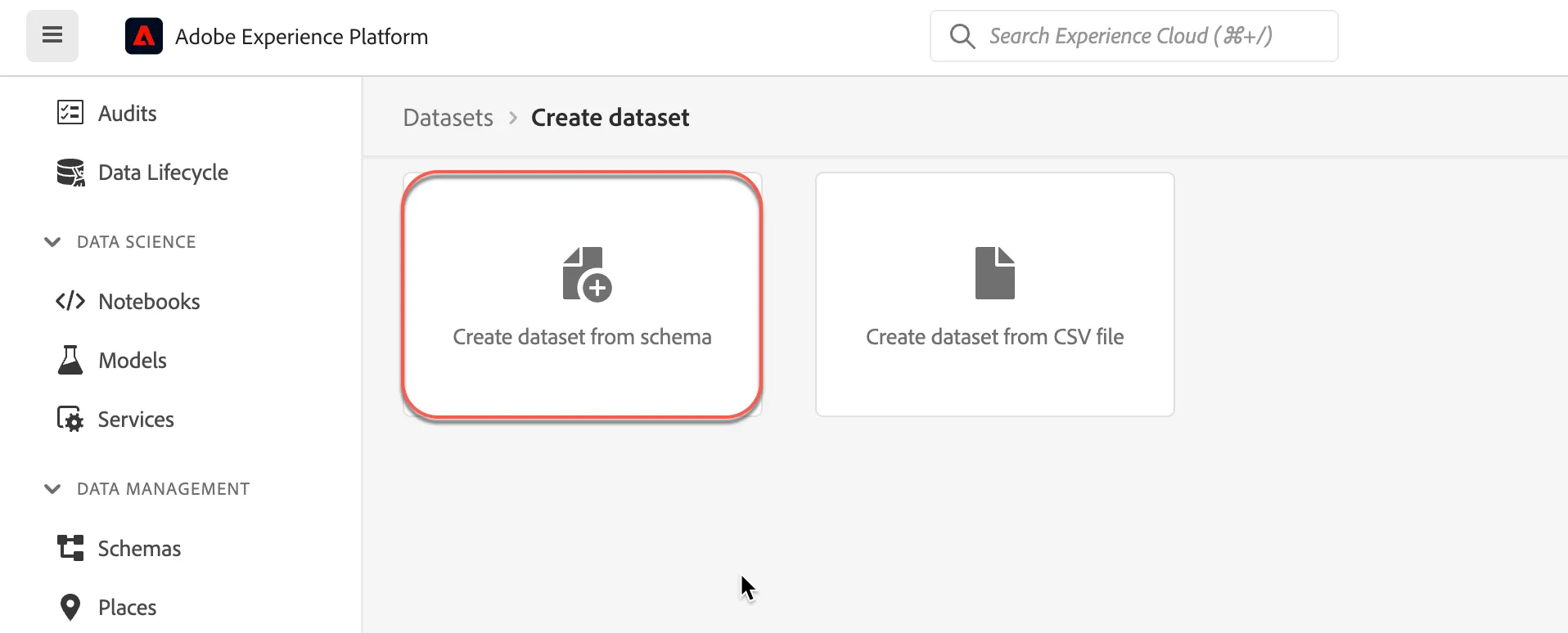The width and height of the screenshot is (1568, 633).
Task: Click the Places map pin icon
Action: click(x=70, y=607)
